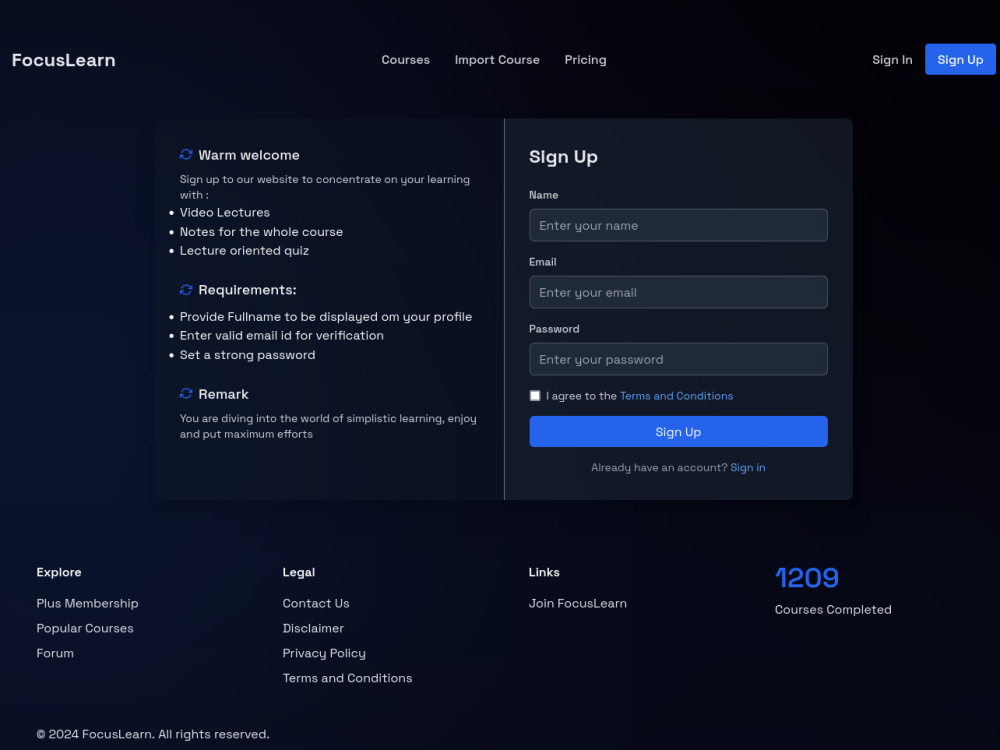The height and width of the screenshot is (750, 1000).
Task: Click Set a strong password text
Action: pyautogui.click(x=247, y=355)
